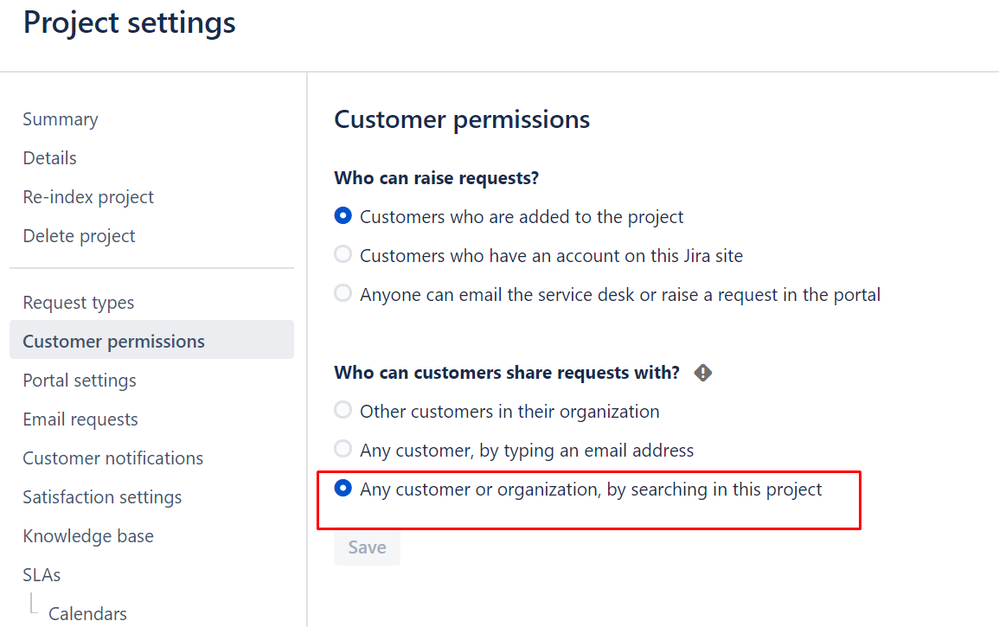The image size is (999, 627).
Task: Select 'Customers who have an account' option
Action: coord(343,255)
